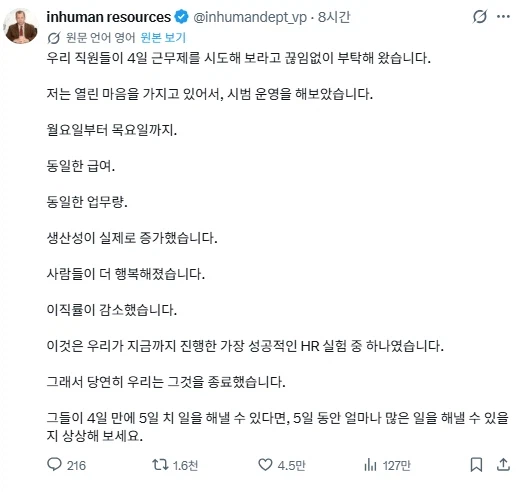Open the inhuman resources profile avatar
The image size is (519, 492).
point(21,26)
